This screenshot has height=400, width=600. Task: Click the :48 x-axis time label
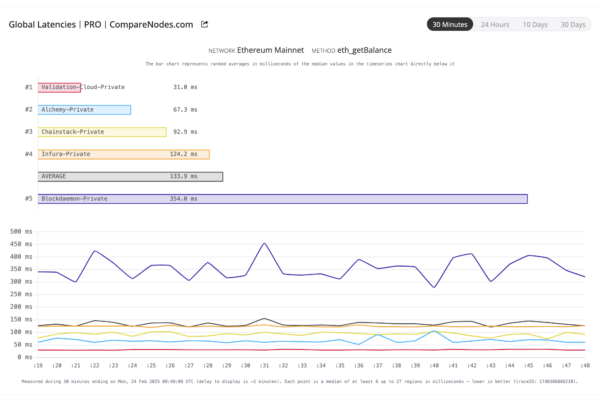click(585, 366)
